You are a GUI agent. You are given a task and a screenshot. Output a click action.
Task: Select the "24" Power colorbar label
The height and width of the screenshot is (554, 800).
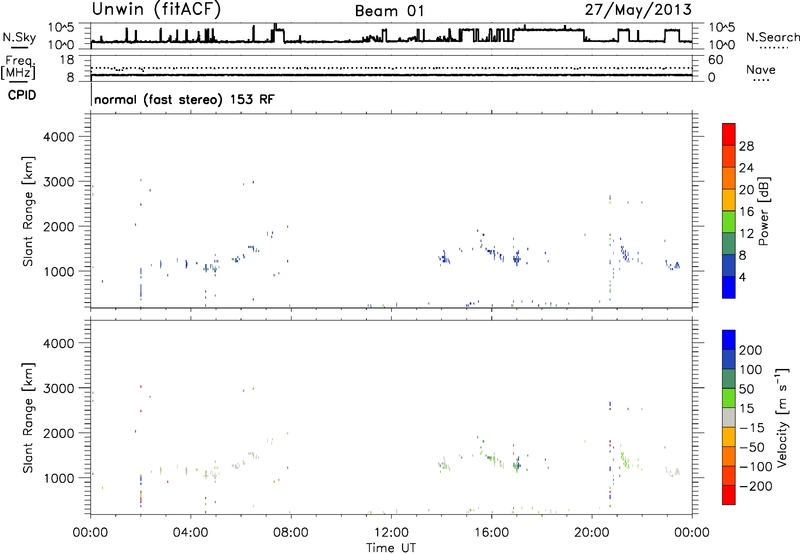(746, 168)
